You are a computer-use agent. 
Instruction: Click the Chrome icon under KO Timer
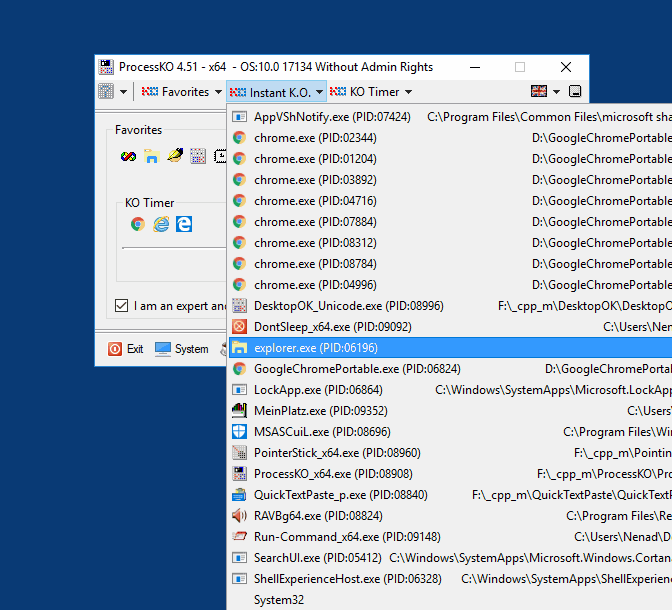138,224
